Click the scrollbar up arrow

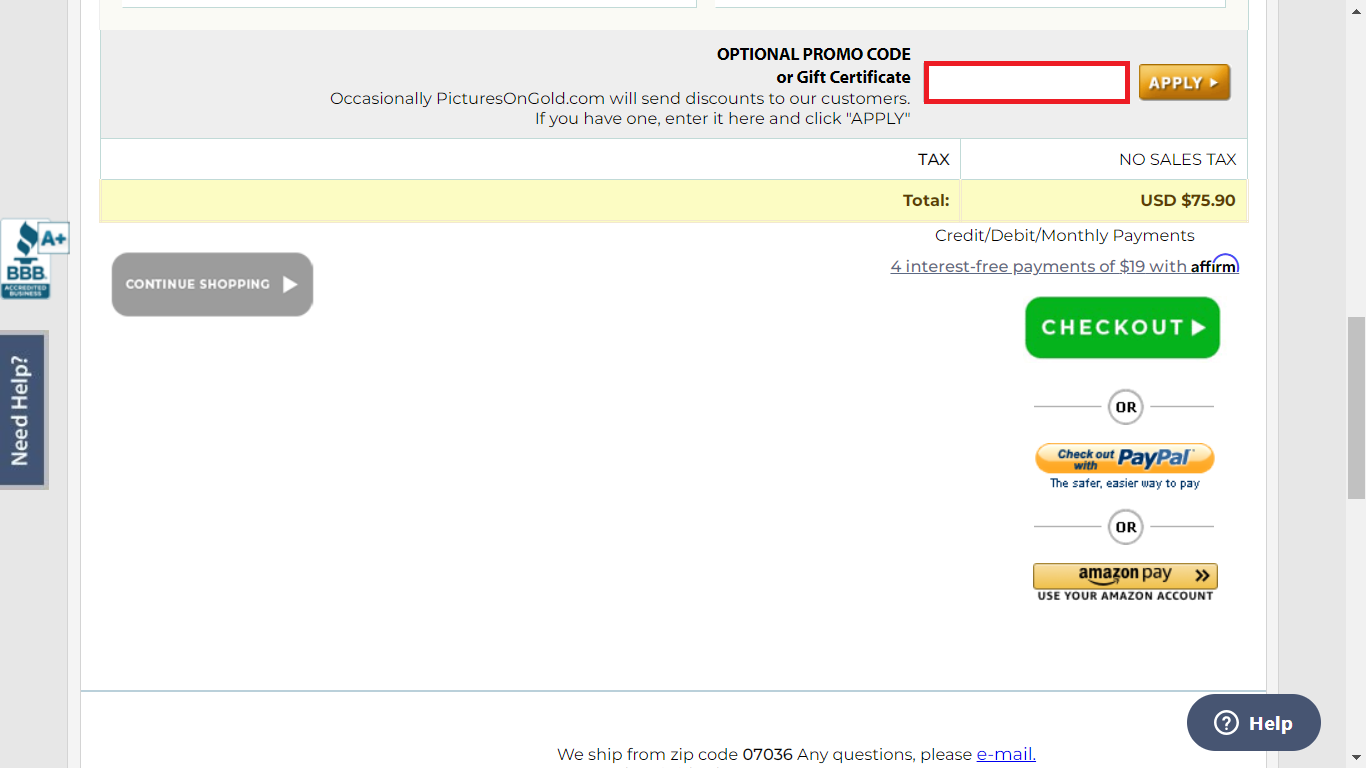(x=1357, y=11)
